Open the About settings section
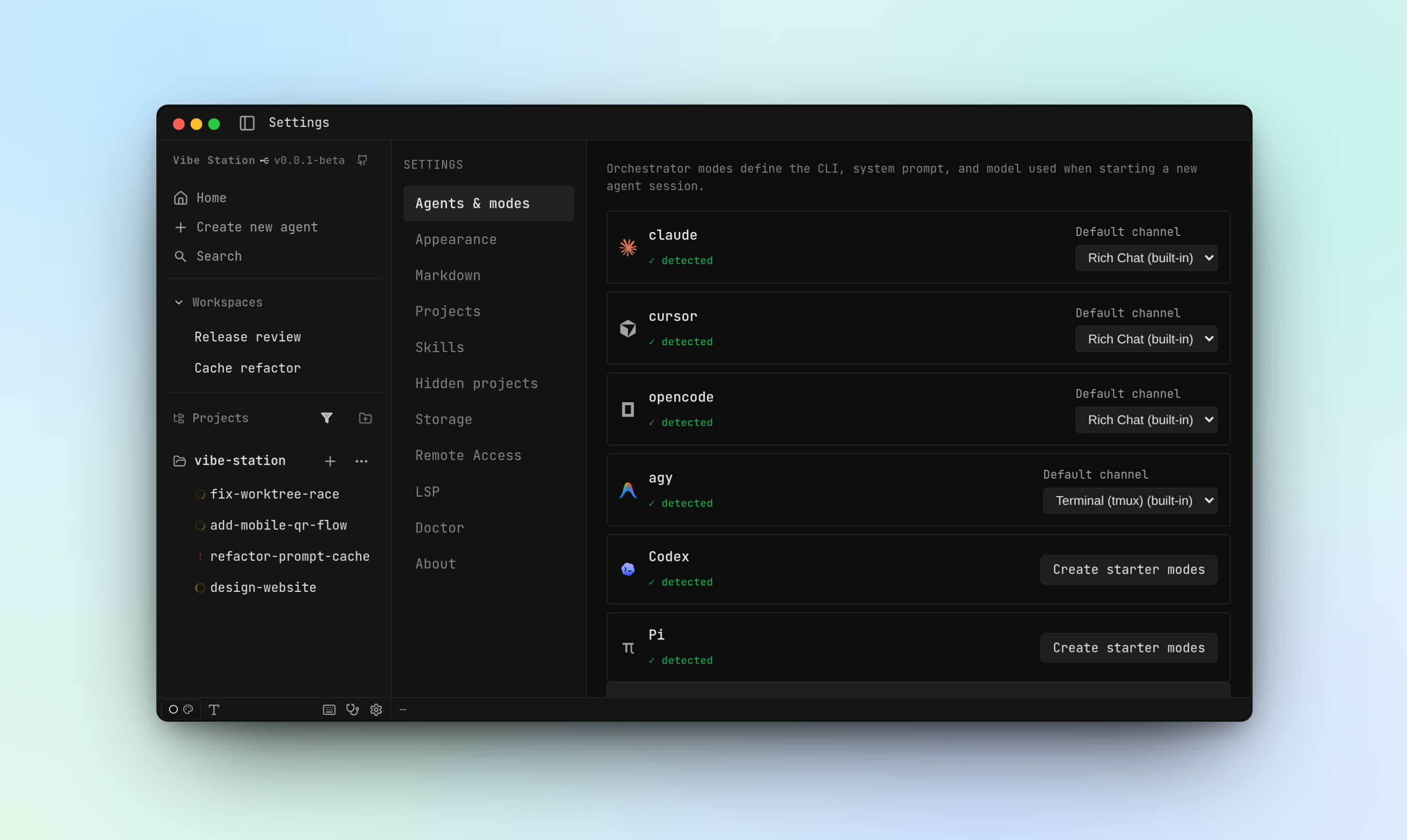 tap(489, 563)
